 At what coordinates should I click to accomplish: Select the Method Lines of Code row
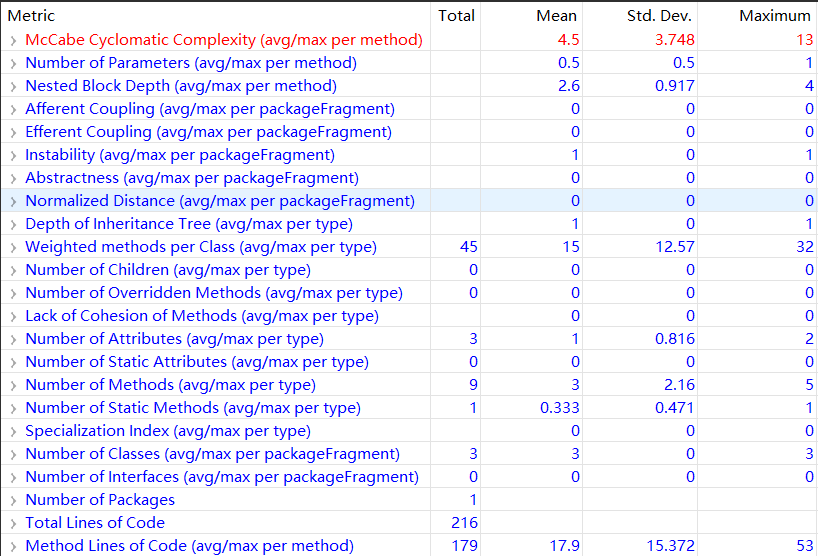[x=189, y=546]
